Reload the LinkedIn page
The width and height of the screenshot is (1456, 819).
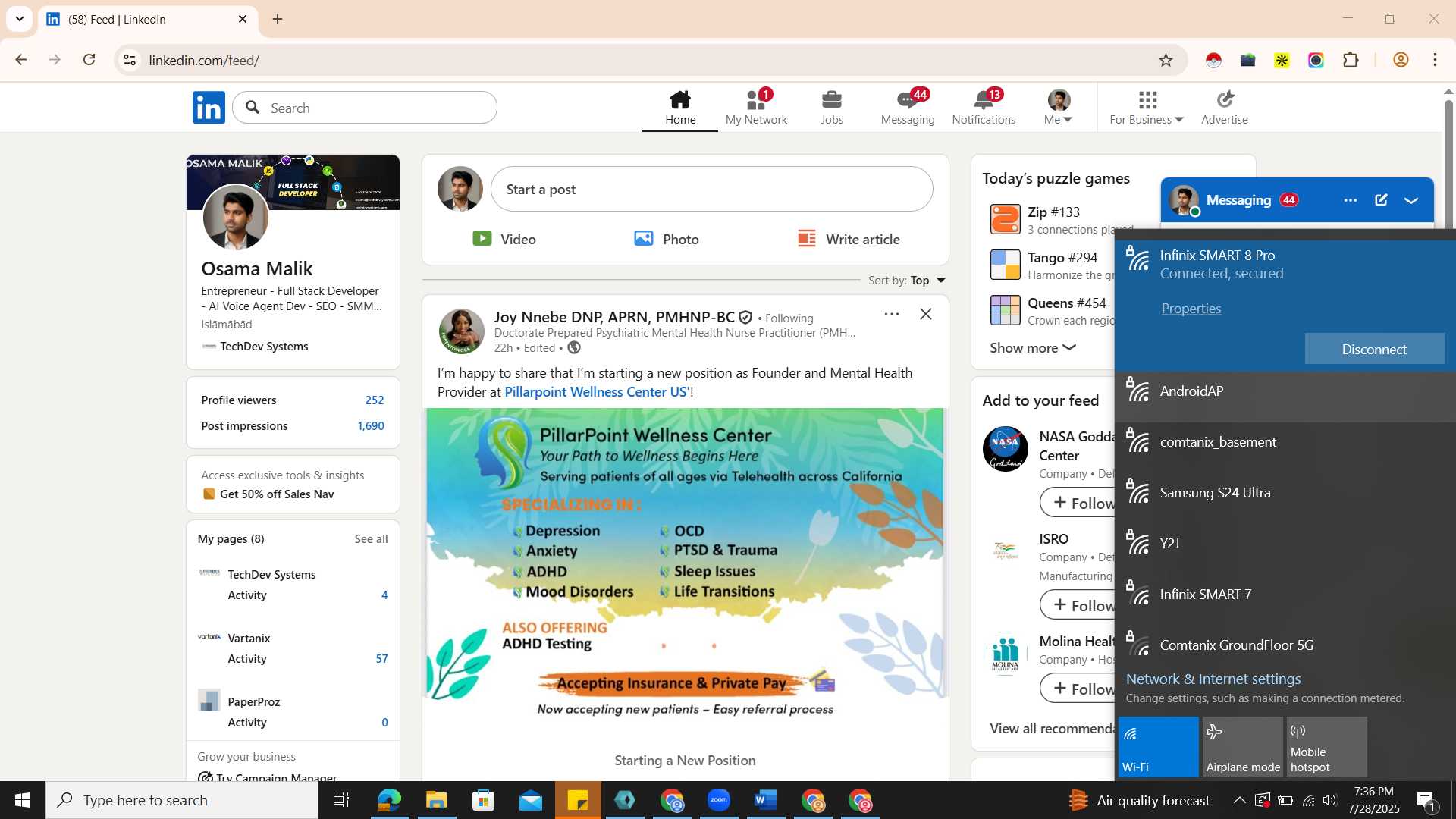[x=89, y=60]
